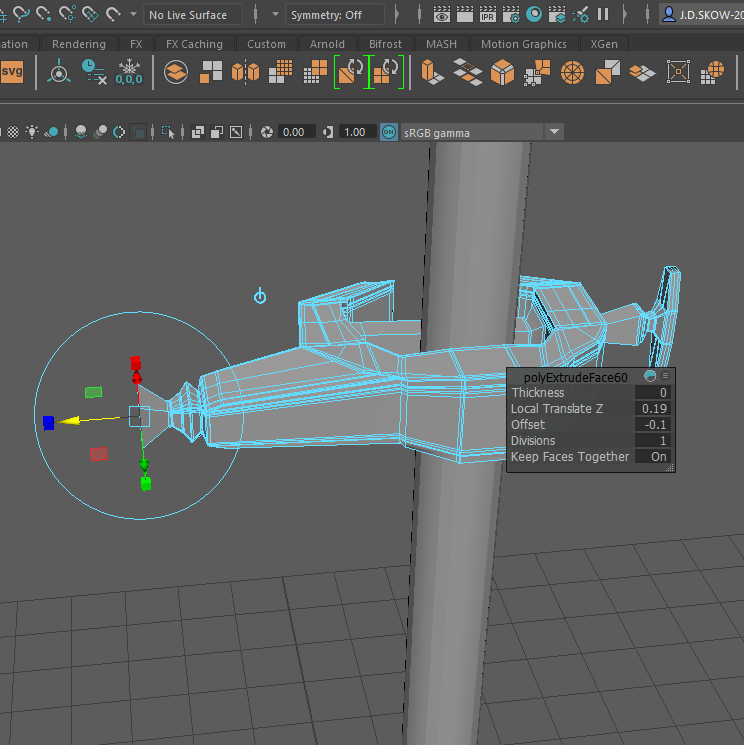This screenshot has height=745, width=744.
Task: Pause viewport rendering with pause icon
Action: (603, 14)
